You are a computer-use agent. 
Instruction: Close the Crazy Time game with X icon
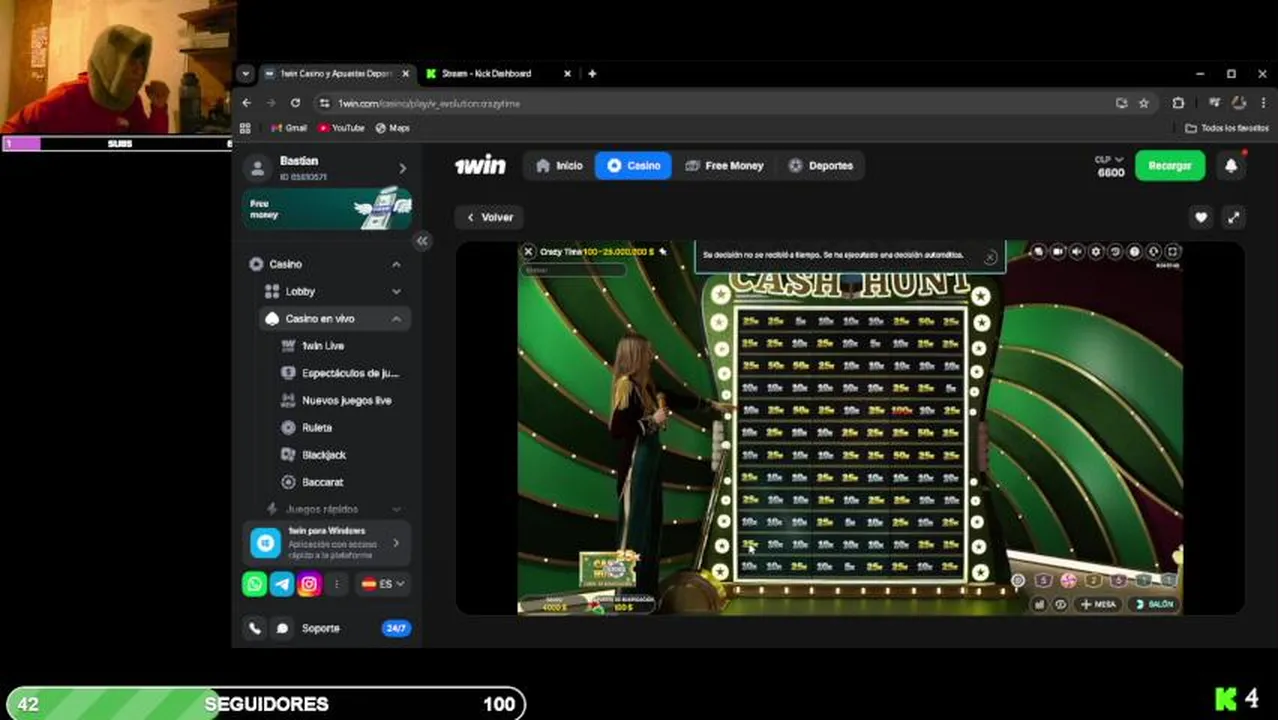529,252
